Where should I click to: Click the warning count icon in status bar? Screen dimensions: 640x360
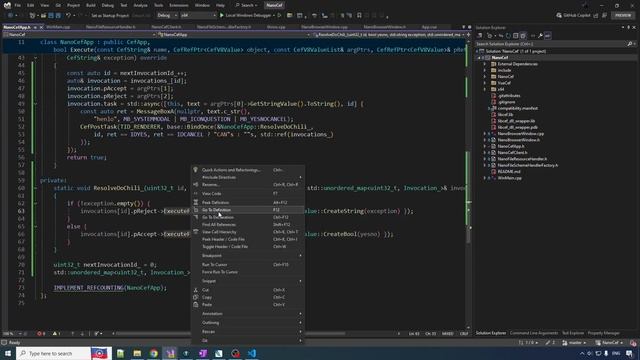pos(56,333)
